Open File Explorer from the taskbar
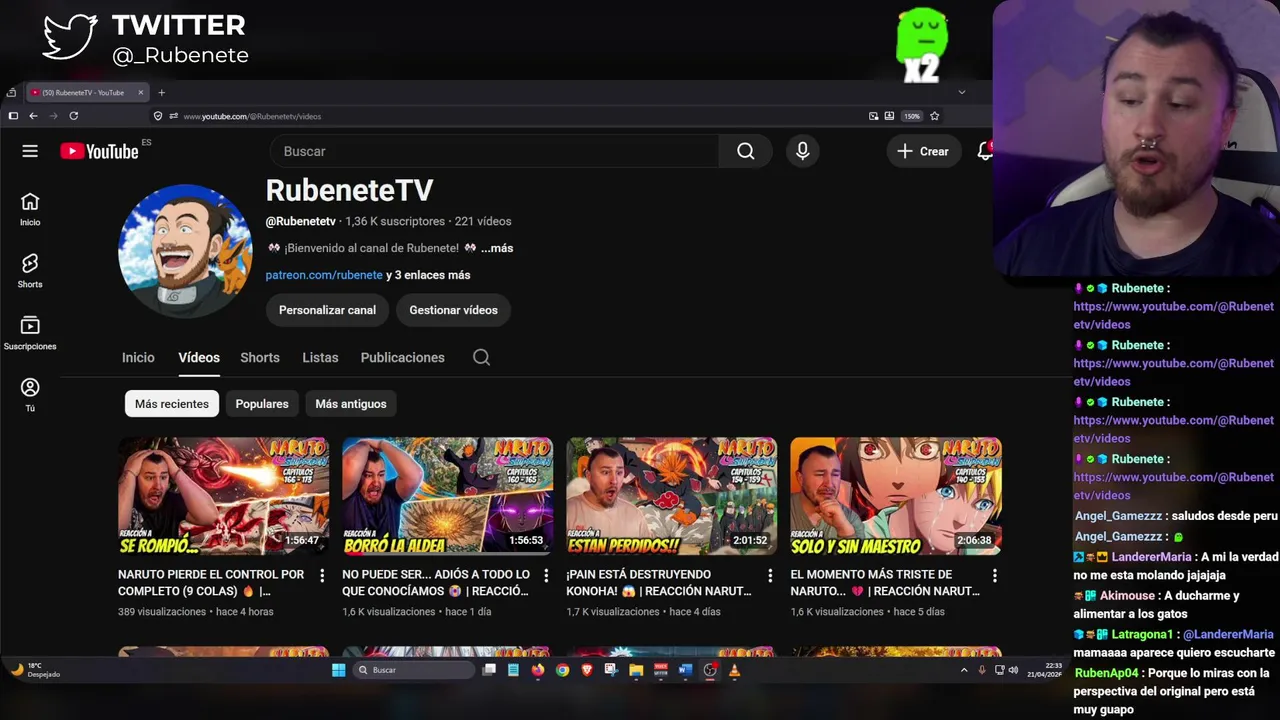Viewport: 1280px width, 720px height. click(635, 670)
